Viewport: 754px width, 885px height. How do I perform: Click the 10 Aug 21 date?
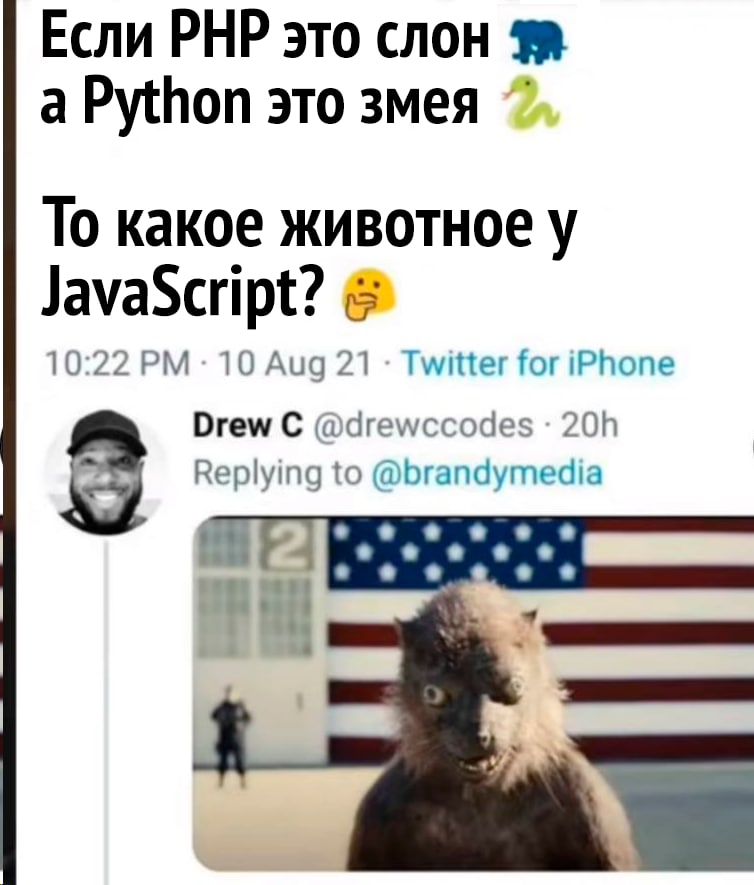(296, 365)
